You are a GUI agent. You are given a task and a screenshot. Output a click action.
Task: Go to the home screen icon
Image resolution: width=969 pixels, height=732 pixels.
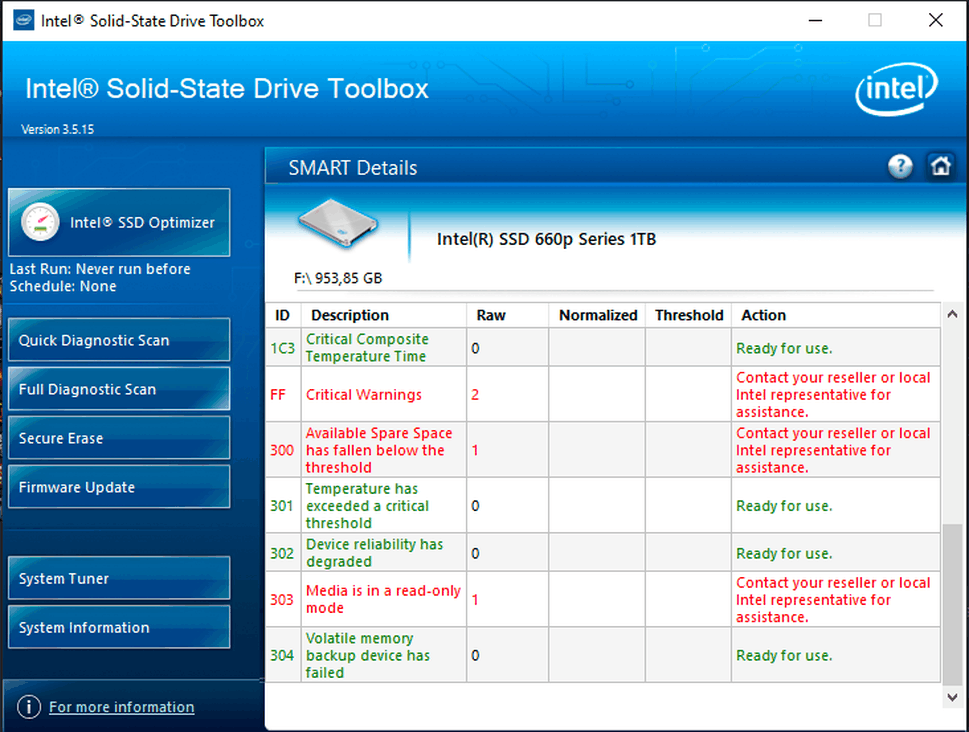click(941, 166)
